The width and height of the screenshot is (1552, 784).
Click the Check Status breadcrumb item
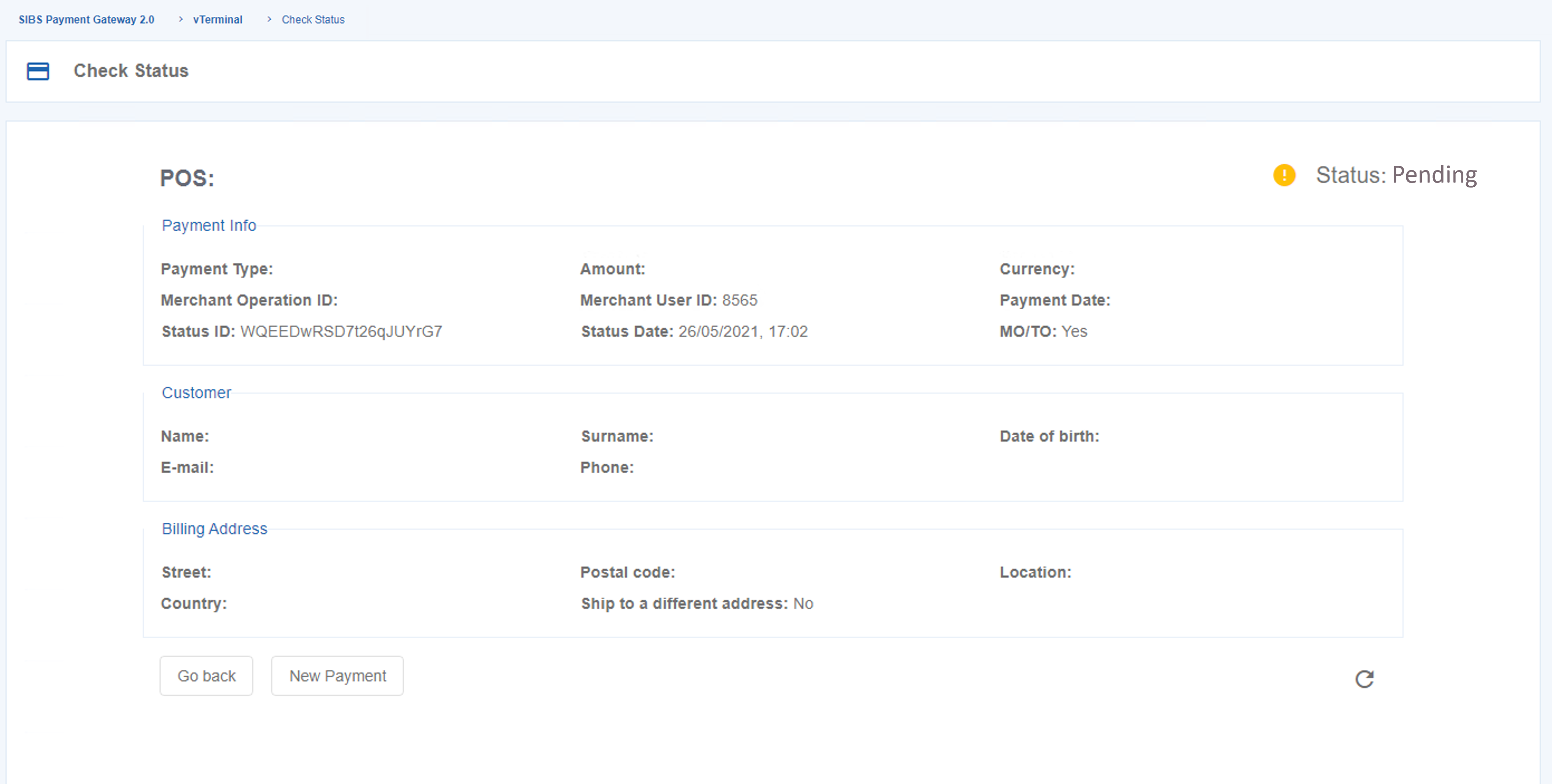tap(313, 19)
